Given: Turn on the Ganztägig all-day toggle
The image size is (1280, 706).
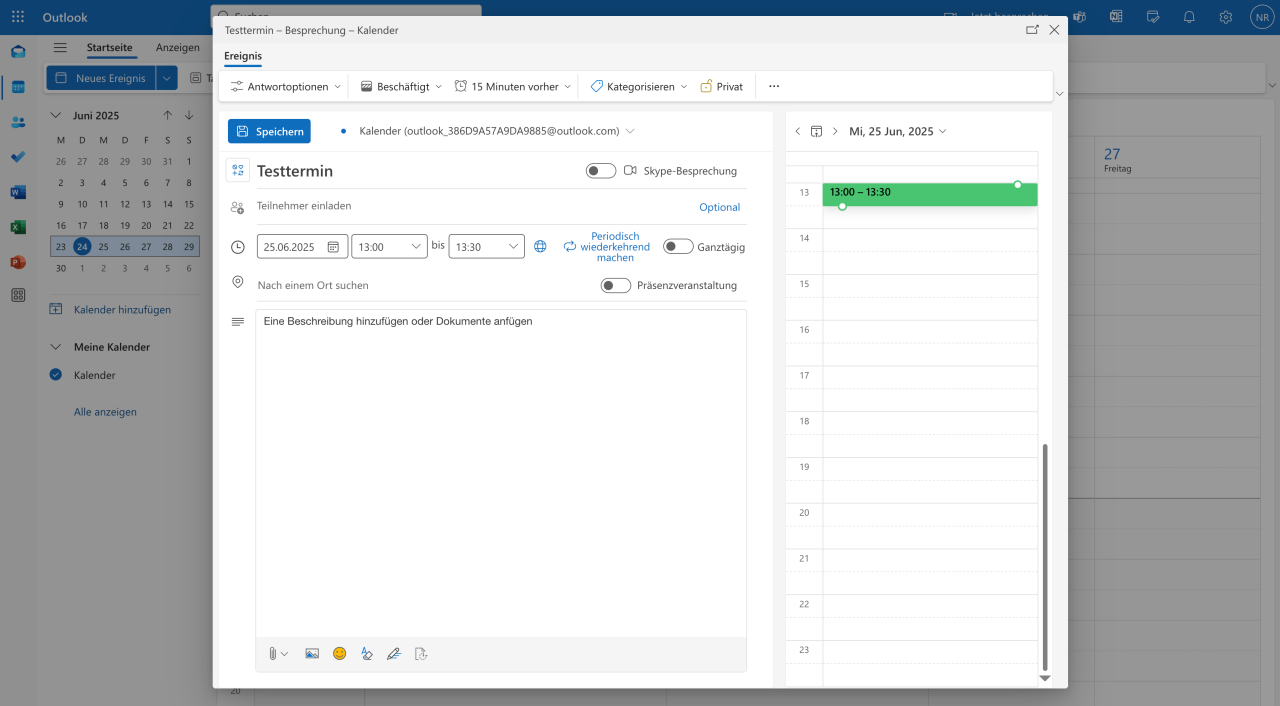Looking at the screenshot, I should point(678,247).
